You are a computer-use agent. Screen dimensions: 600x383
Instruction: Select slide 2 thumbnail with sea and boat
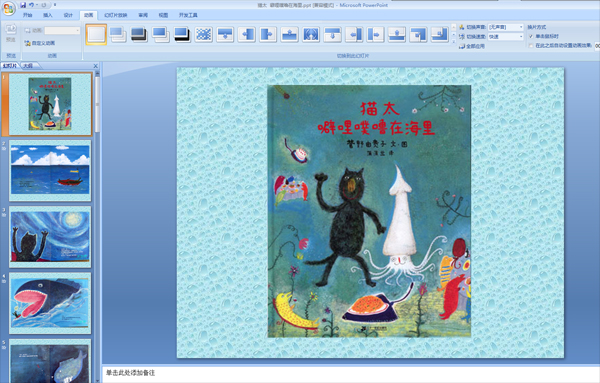[50, 170]
